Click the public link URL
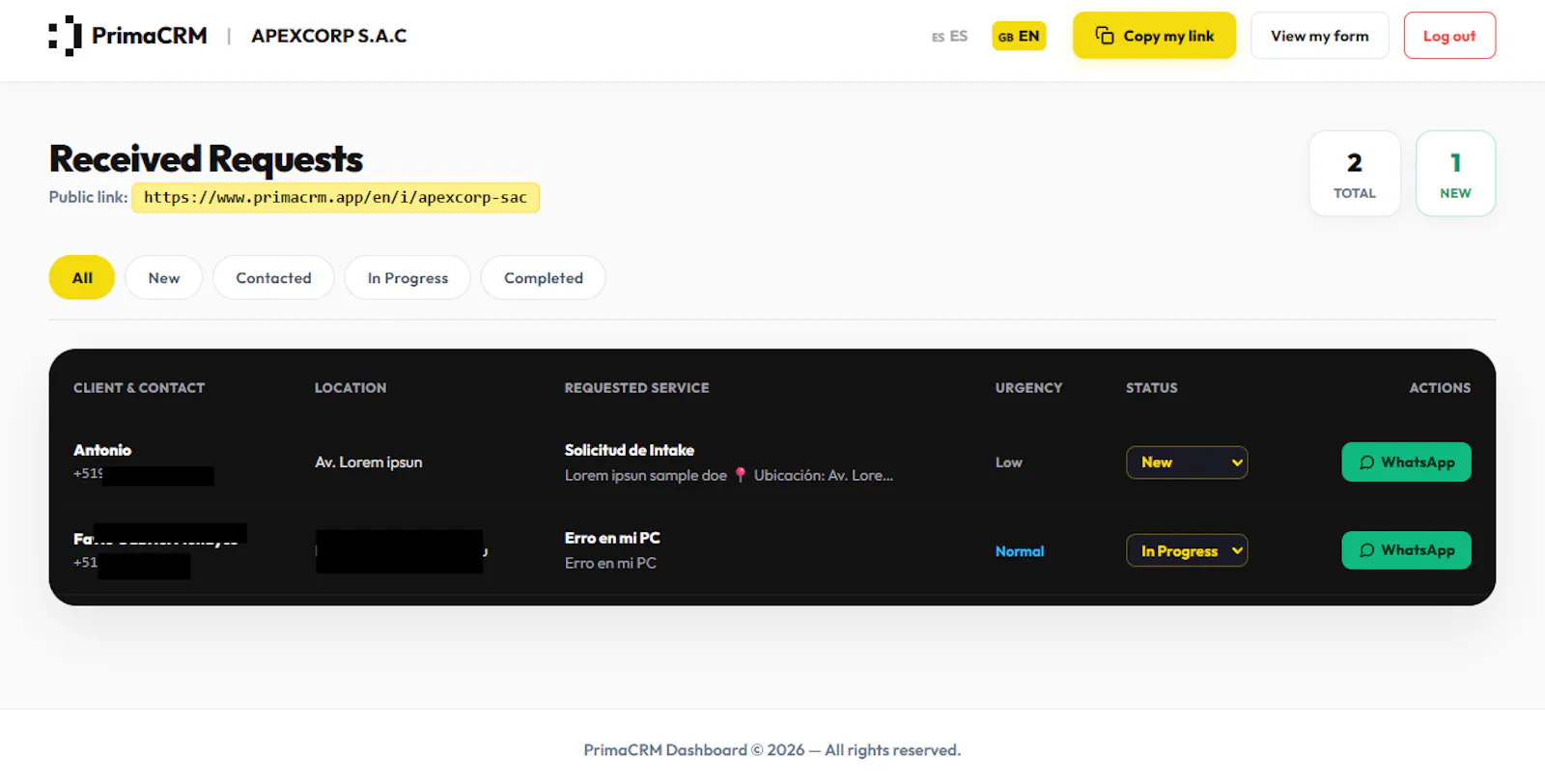This screenshot has height=784, width=1545. [x=335, y=198]
